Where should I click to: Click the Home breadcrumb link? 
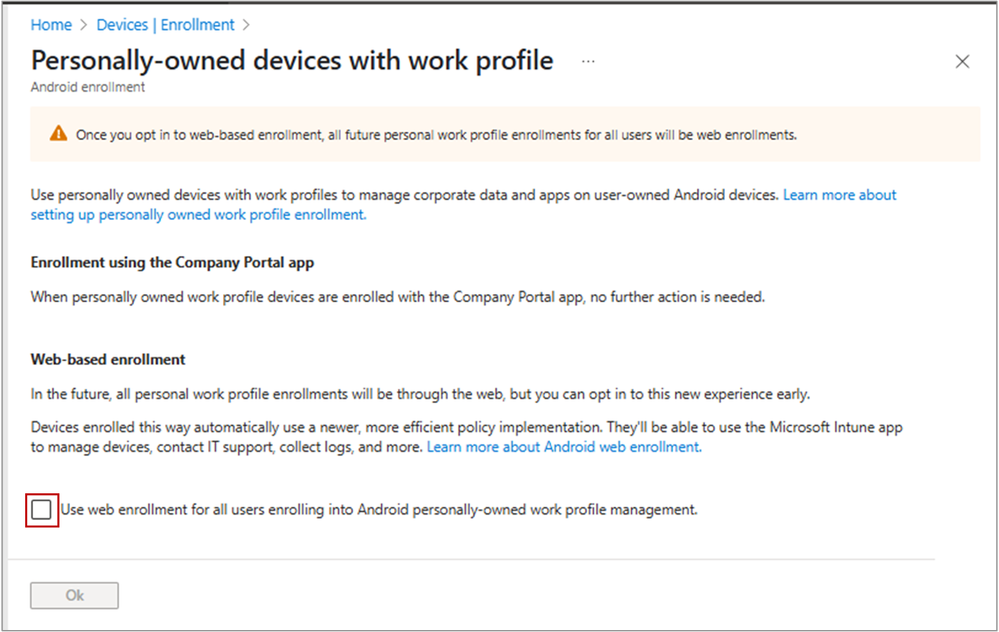tap(51, 24)
